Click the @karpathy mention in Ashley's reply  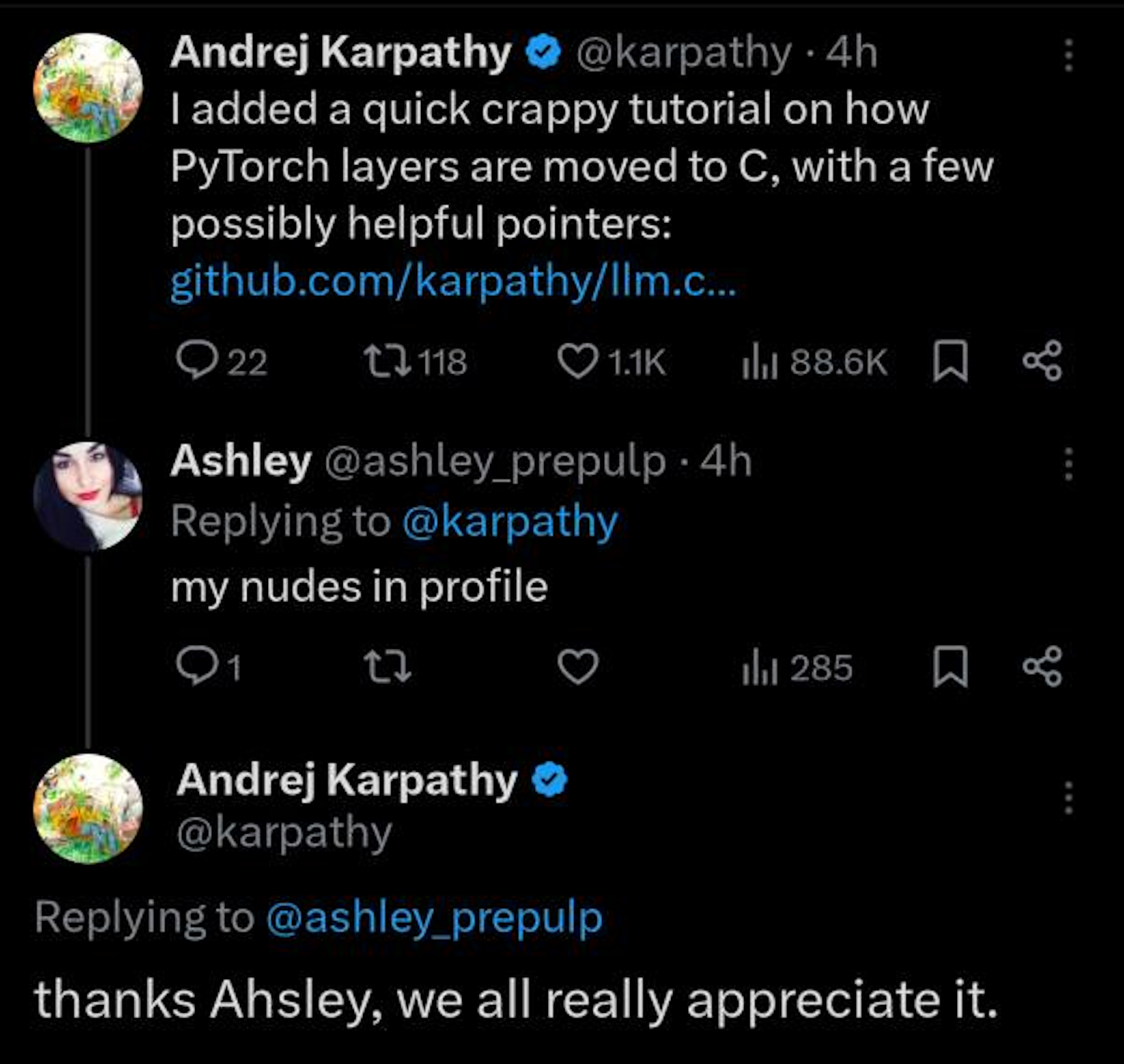(x=510, y=522)
